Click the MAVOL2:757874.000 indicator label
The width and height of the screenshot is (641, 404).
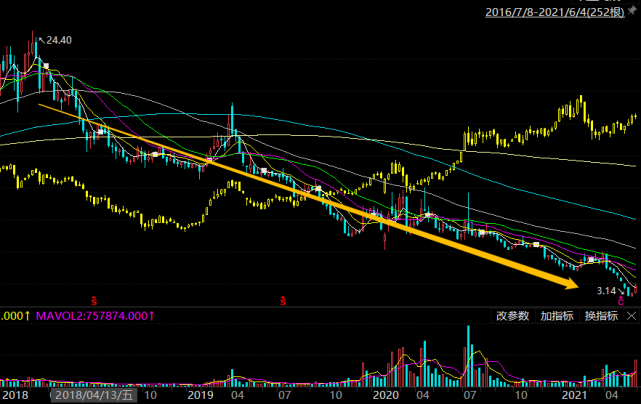click(x=95, y=316)
